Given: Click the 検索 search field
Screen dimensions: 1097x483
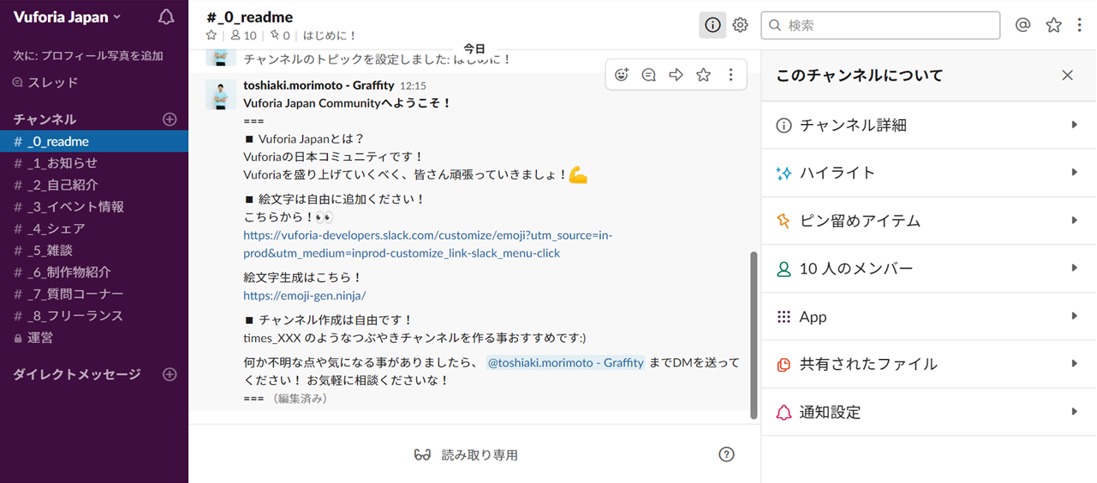Looking at the screenshot, I should pos(880,25).
